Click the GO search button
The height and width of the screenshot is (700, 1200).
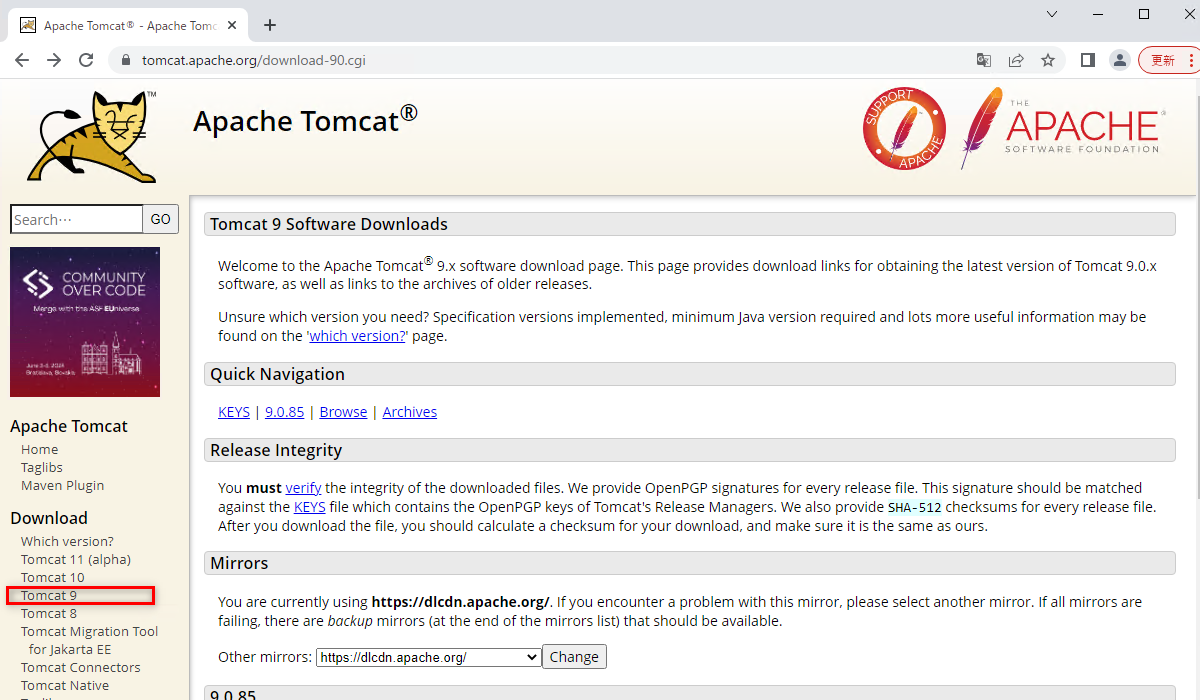(x=161, y=219)
